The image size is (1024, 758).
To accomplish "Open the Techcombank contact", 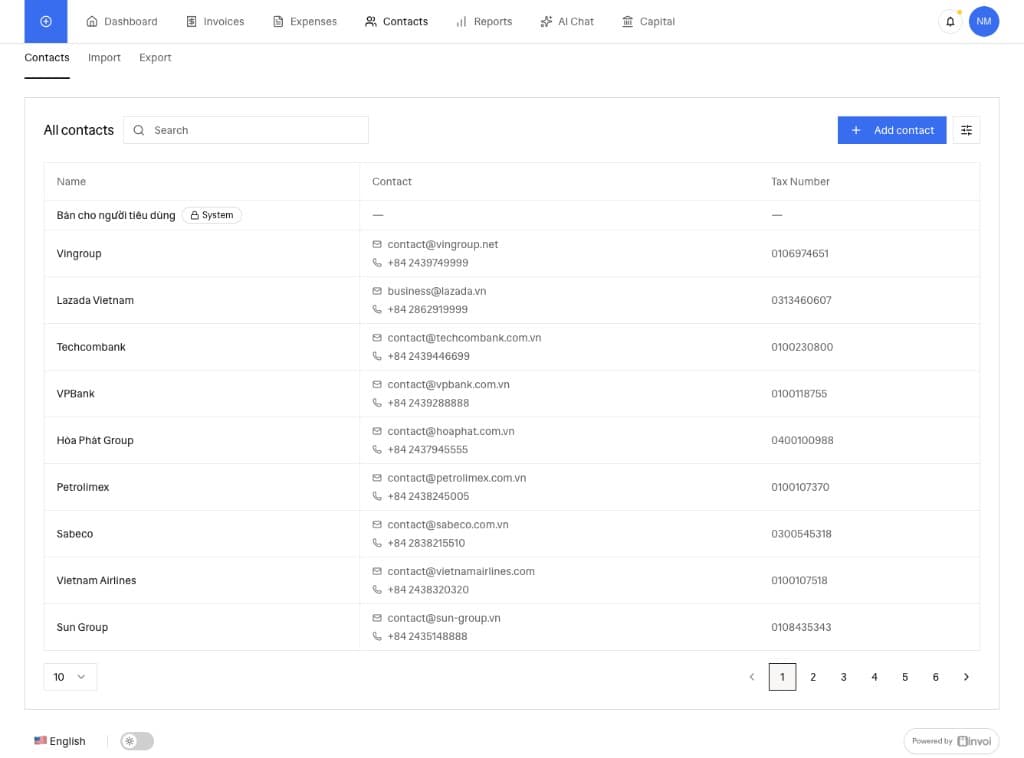I will [512, 347].
